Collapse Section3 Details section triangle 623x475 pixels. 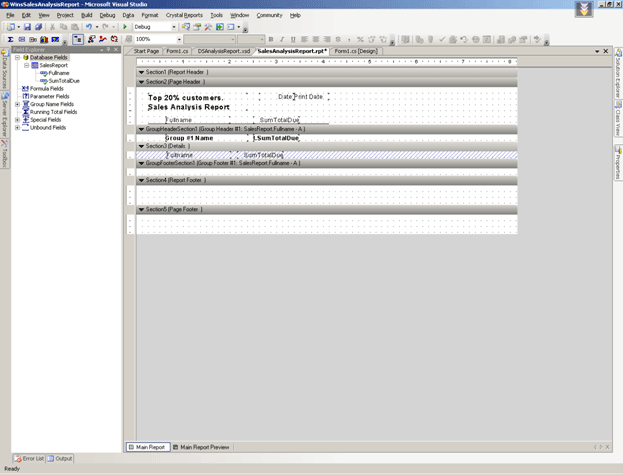tap(141, 146)
